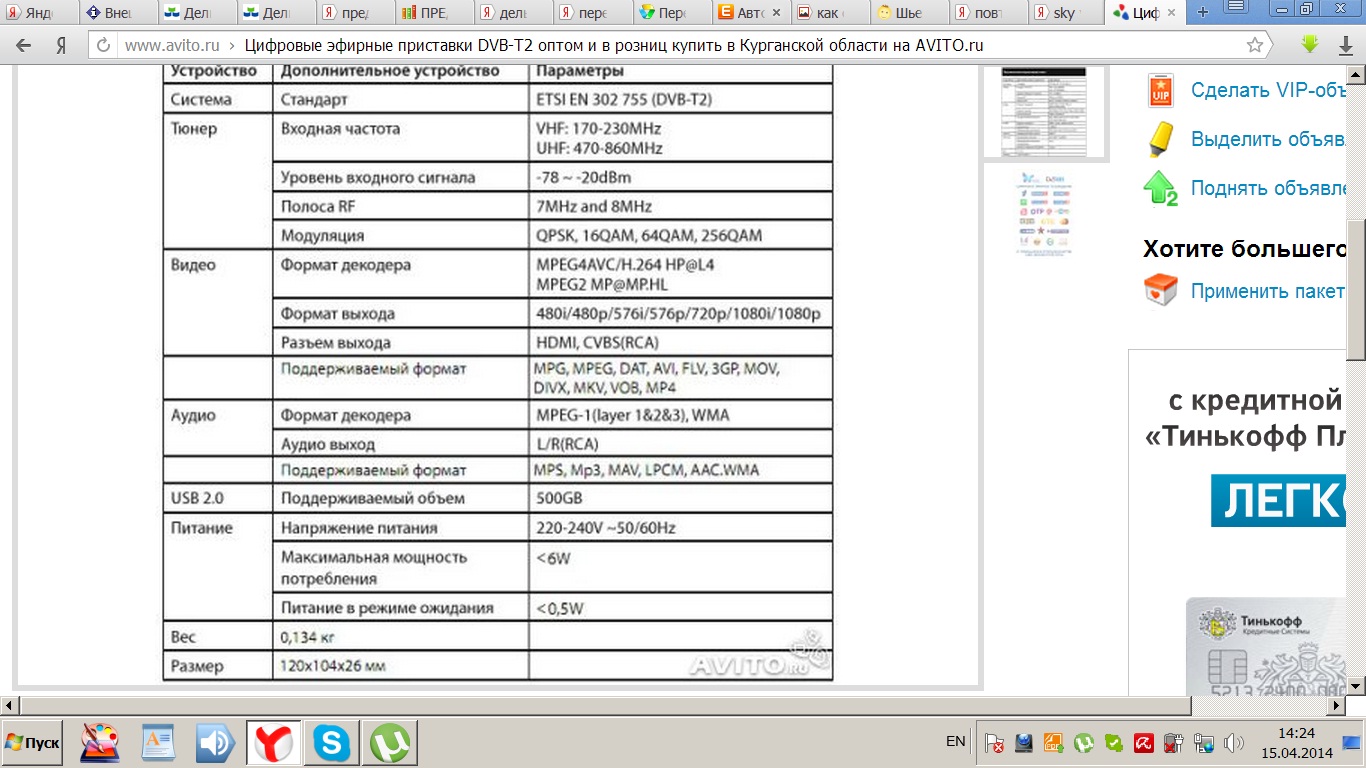Image resolution: width=1366 pixels, height=768 pixels.
Task: Click the horizontal scrollbar thumb
Action: [x=605, y=705]
